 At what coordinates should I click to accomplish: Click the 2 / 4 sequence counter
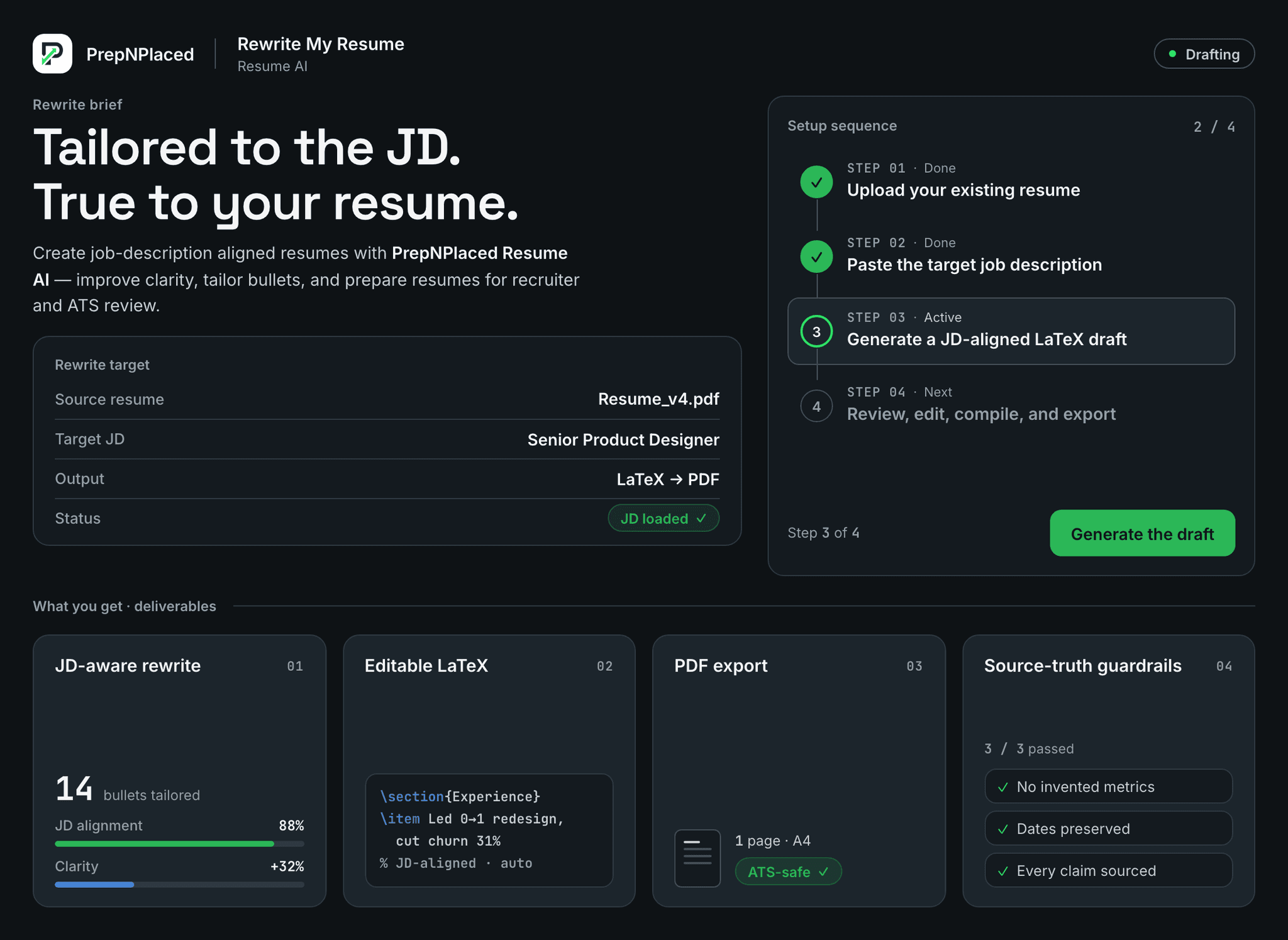point(1214,127)
